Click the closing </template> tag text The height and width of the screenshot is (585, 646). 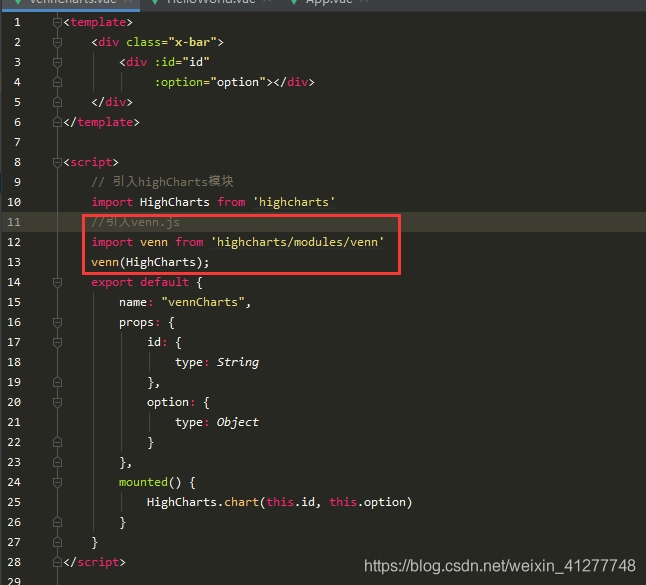click(x=102, y=122)
